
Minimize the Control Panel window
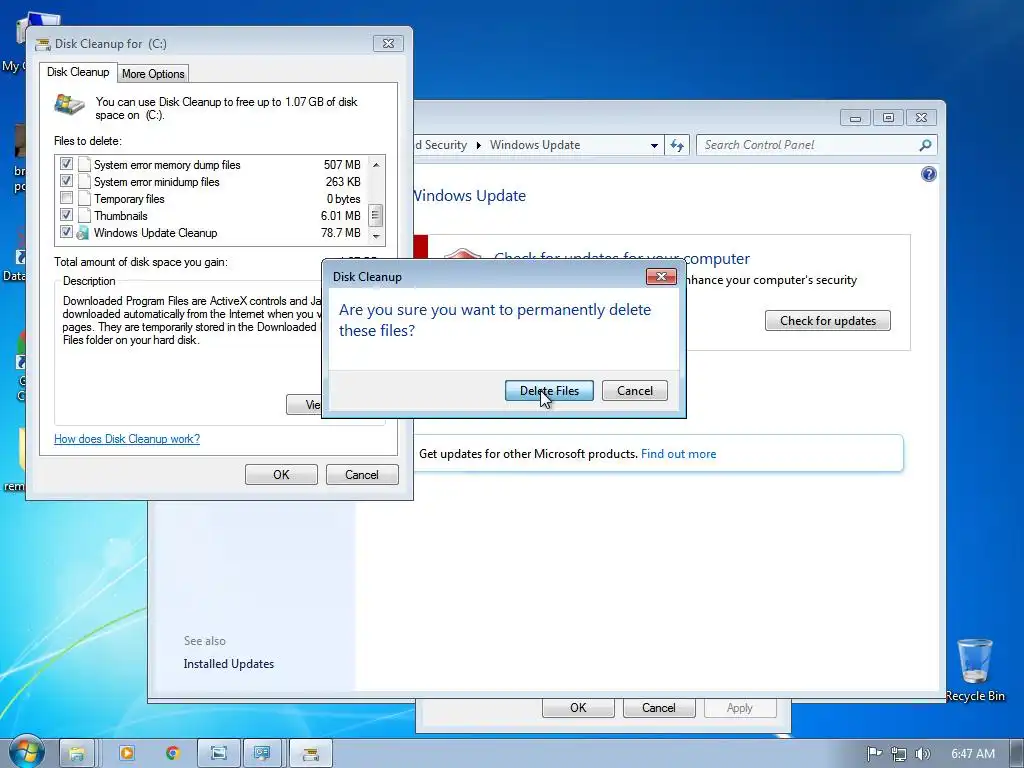tap(856, 118)
